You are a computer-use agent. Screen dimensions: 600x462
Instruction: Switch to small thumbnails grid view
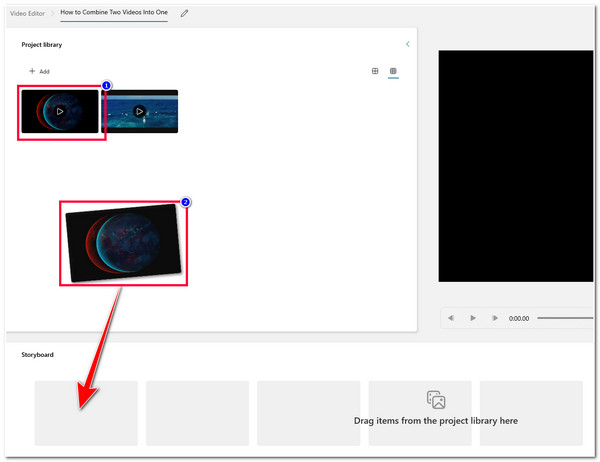click(393, 71)
